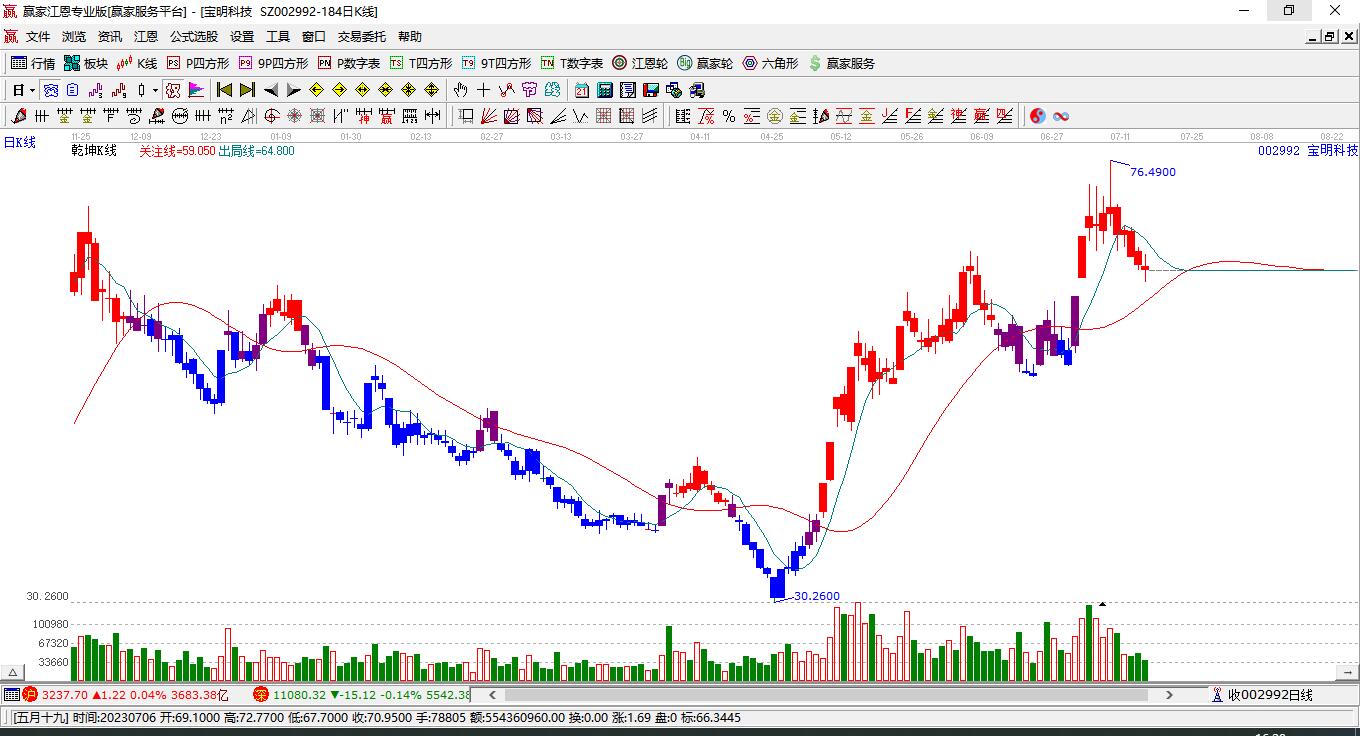Click the 002992 宝明科技 stock label
1360x736 pixels.
tap(1308, 151)
